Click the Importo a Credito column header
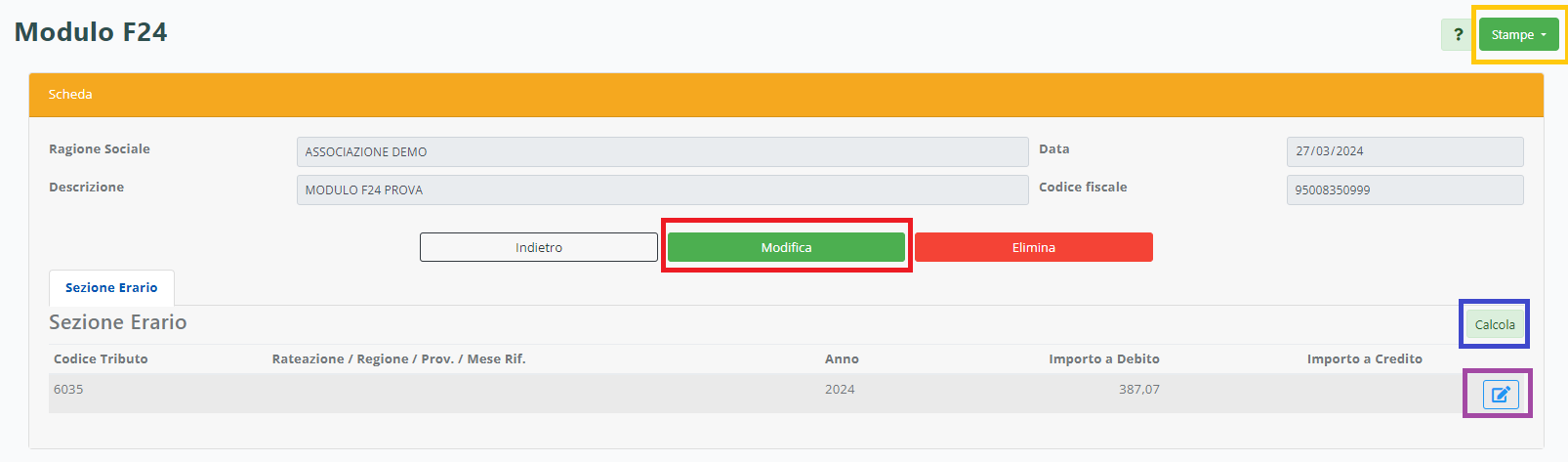Viewport: 1568px width, 462px height. click(x=1364, y=358)
